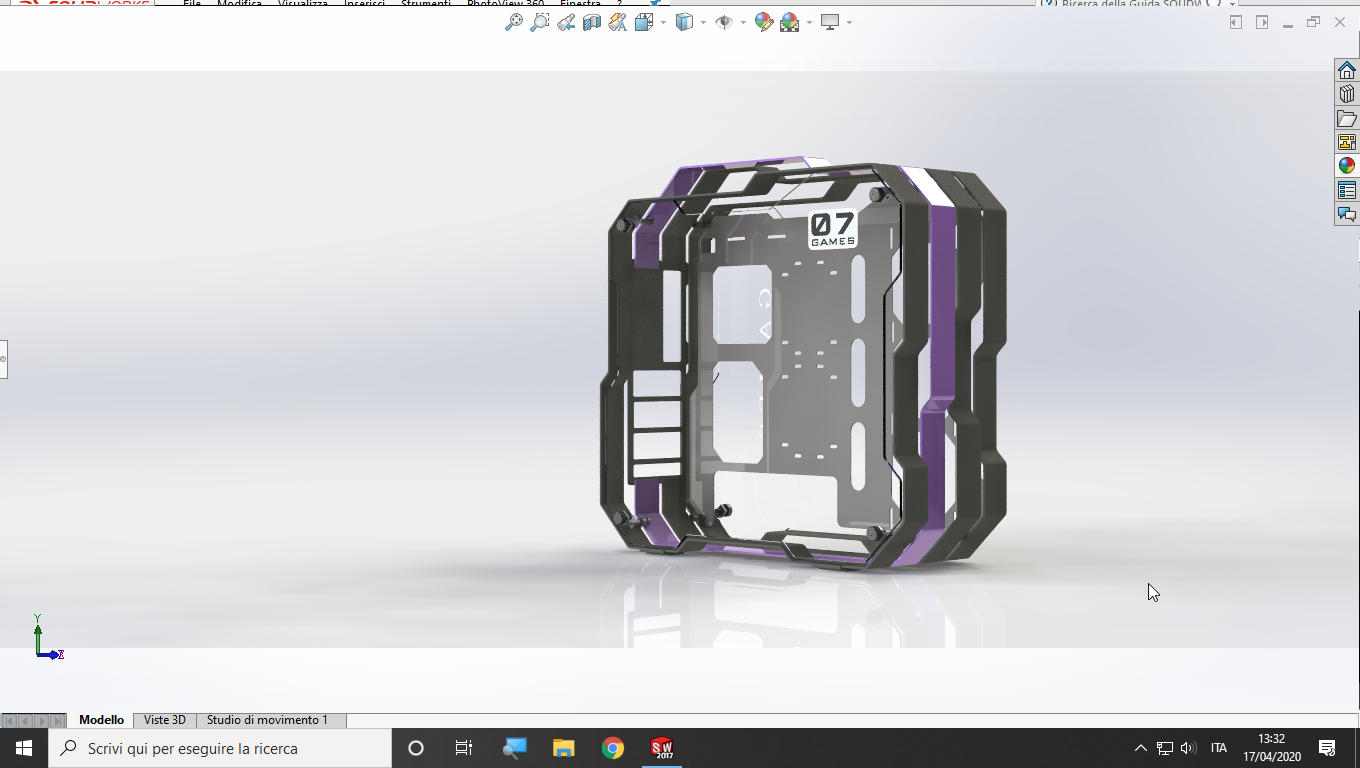Open the Strumenti menu

point(425,4)
